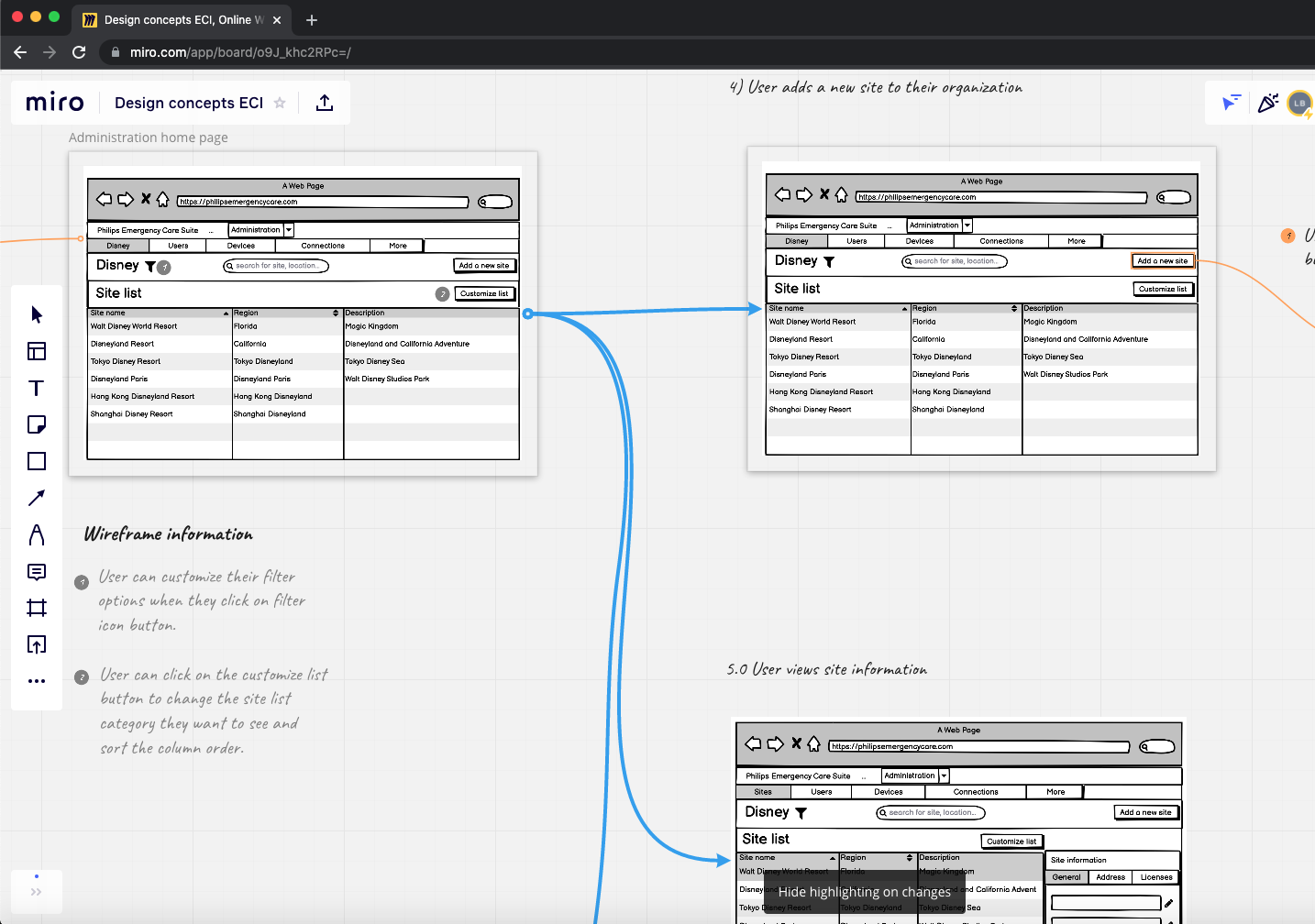Open the Upload tool in left toolbar

coord(37,644)
